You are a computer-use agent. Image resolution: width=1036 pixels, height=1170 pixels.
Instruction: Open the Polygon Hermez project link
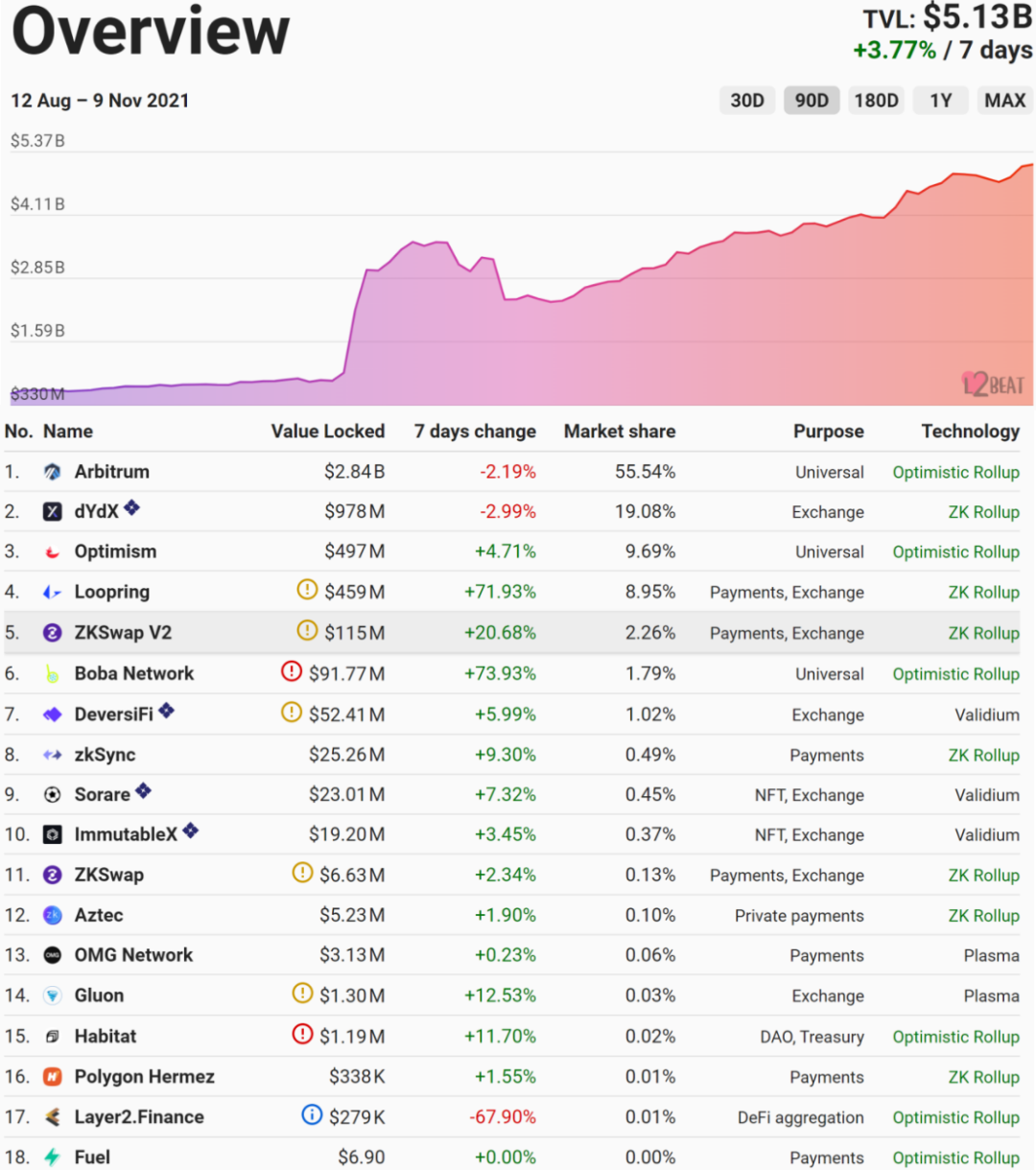(x=145, y=1077)
